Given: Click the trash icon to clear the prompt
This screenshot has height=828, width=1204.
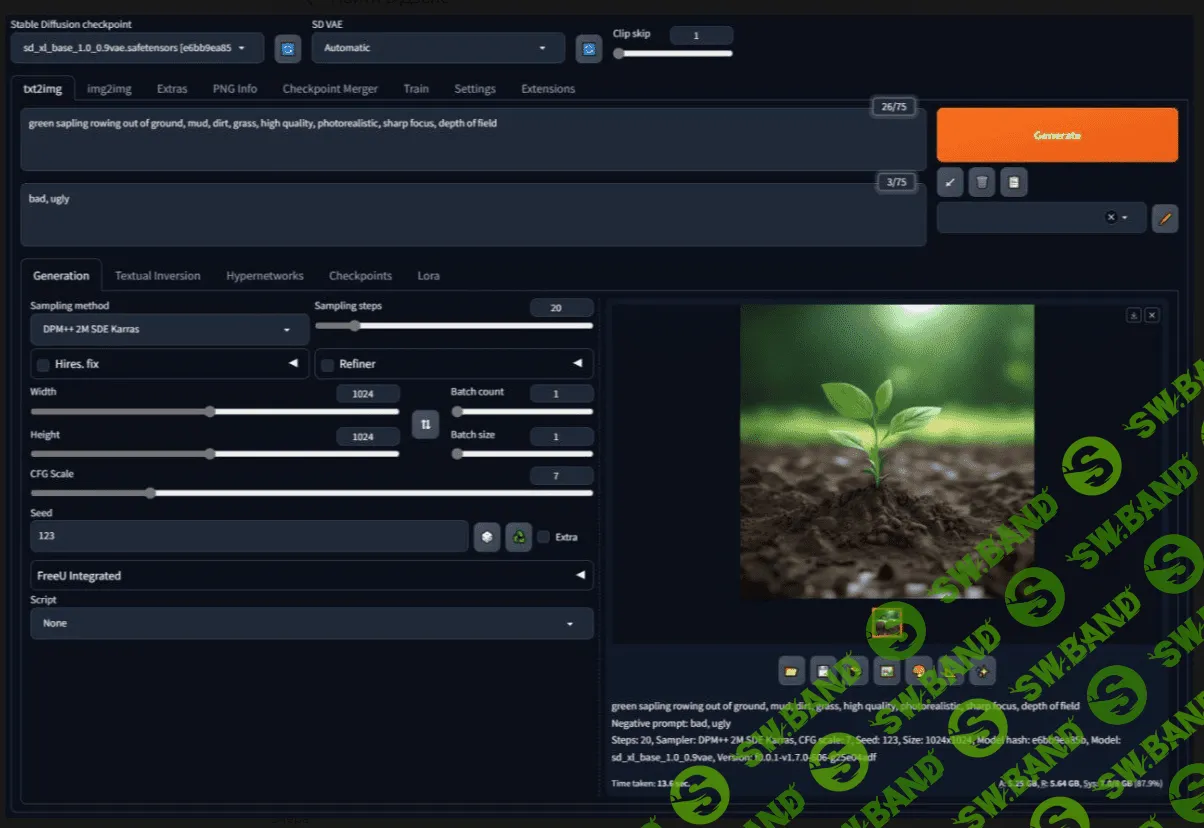Looking at the screenshot, I should (982, 182).
